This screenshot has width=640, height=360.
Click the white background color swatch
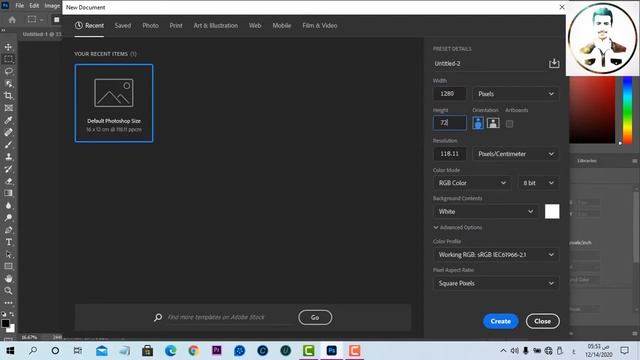(552, 211)
